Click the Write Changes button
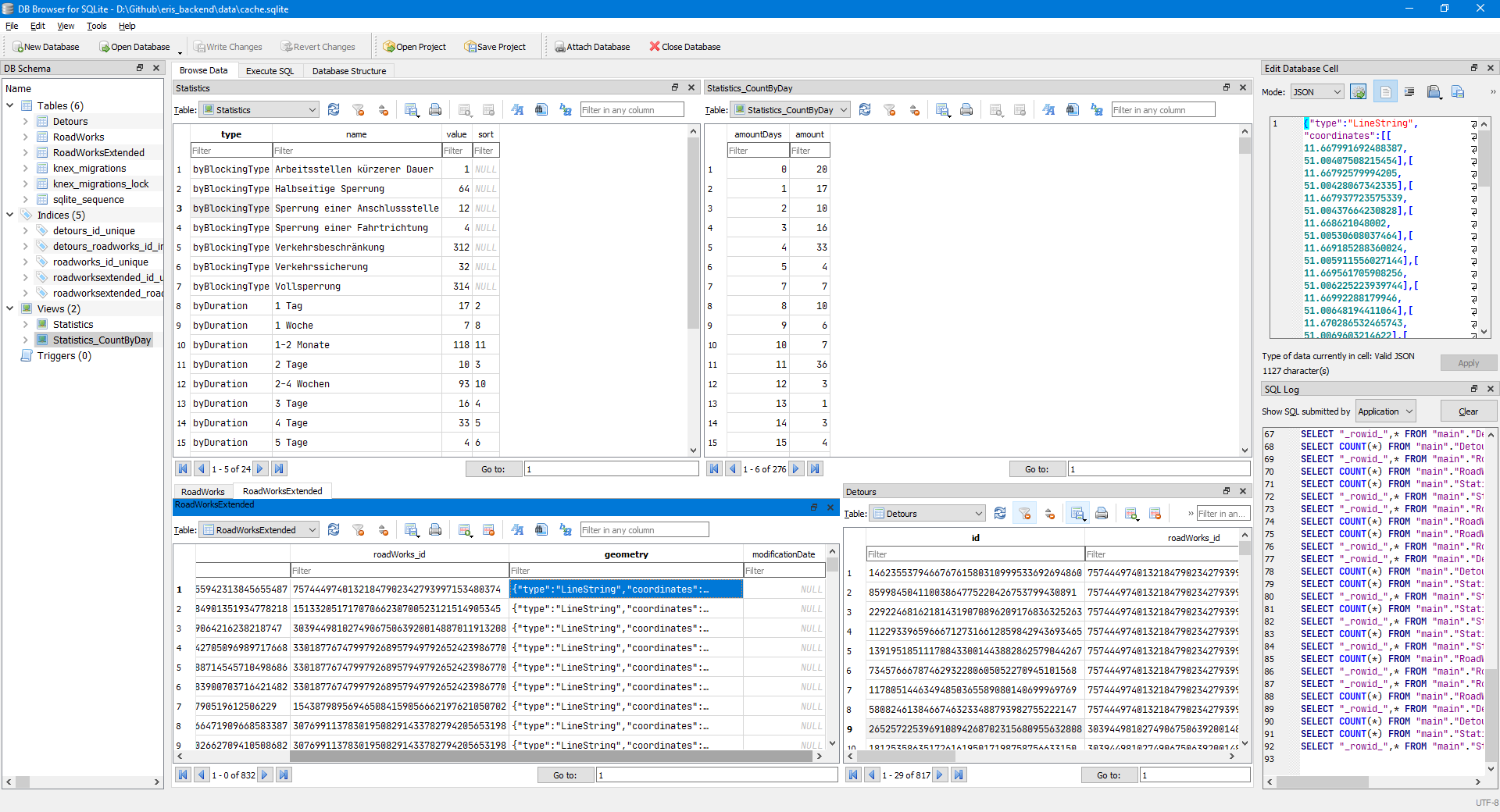The image size is (1500, 812). click(x=228, y=46)
